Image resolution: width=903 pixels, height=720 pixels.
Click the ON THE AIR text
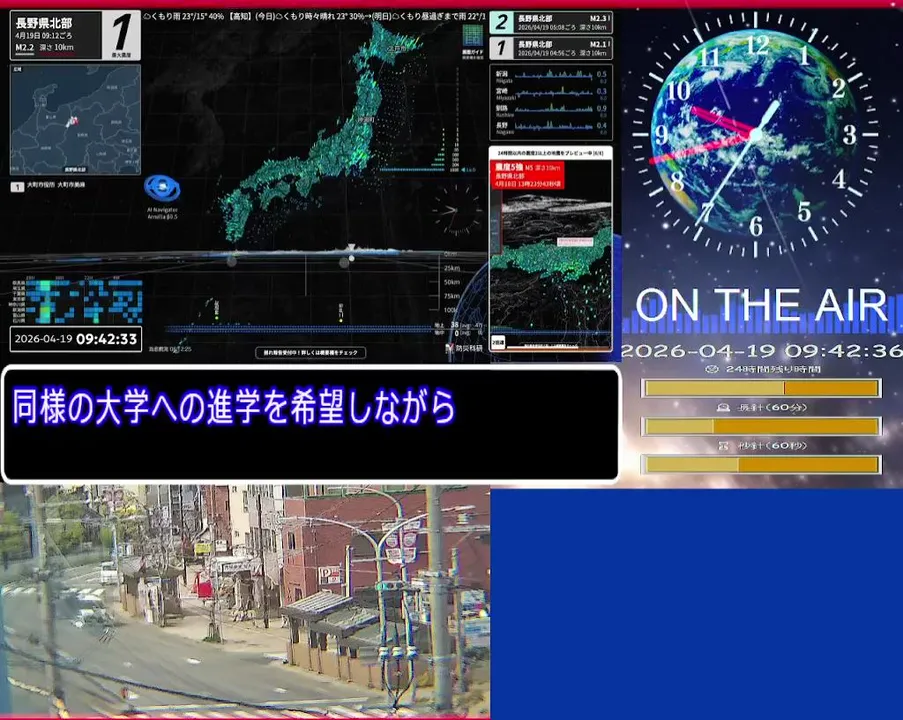point(761,304)
